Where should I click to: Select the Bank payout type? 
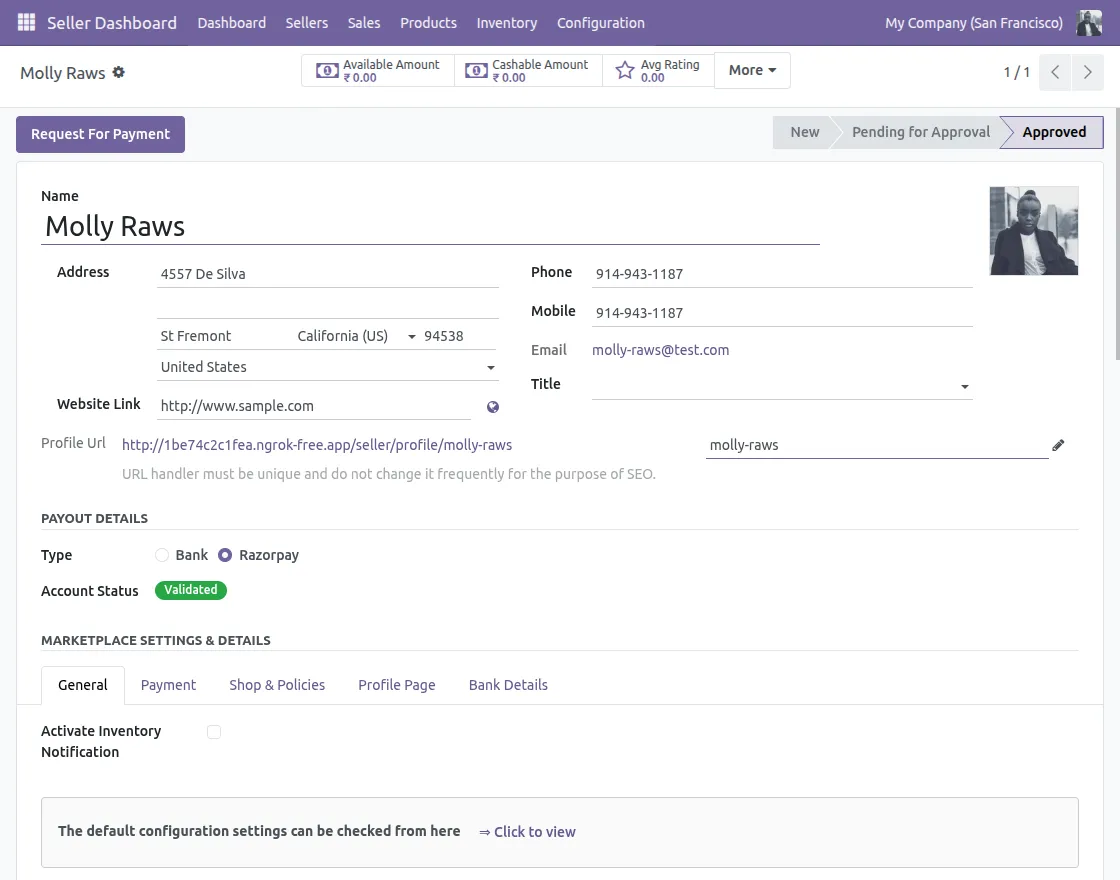(x=162, y=555)
